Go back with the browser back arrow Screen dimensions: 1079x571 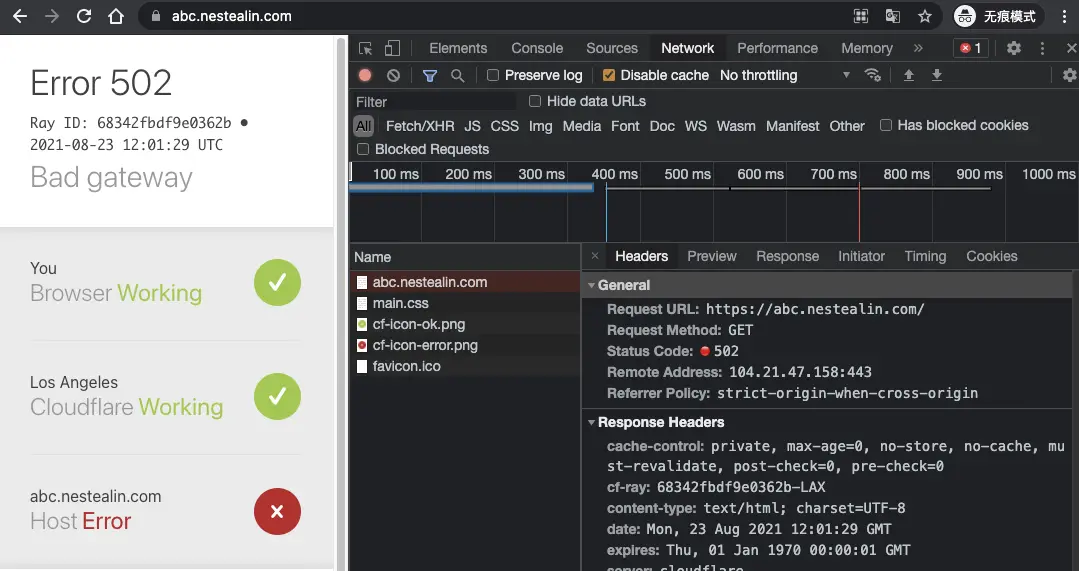coord(20,16)
